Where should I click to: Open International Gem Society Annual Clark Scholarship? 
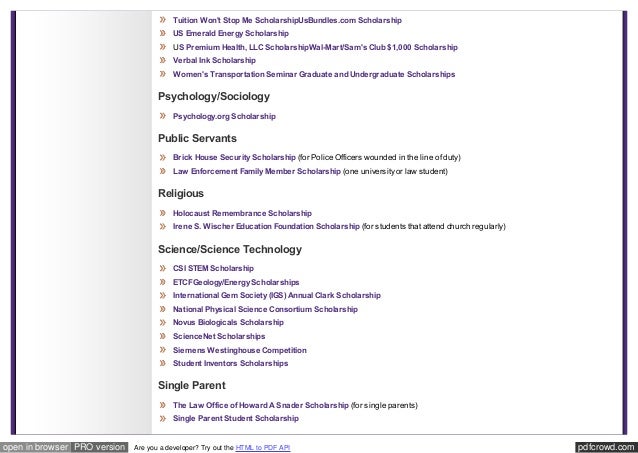[x=277, y=295]
